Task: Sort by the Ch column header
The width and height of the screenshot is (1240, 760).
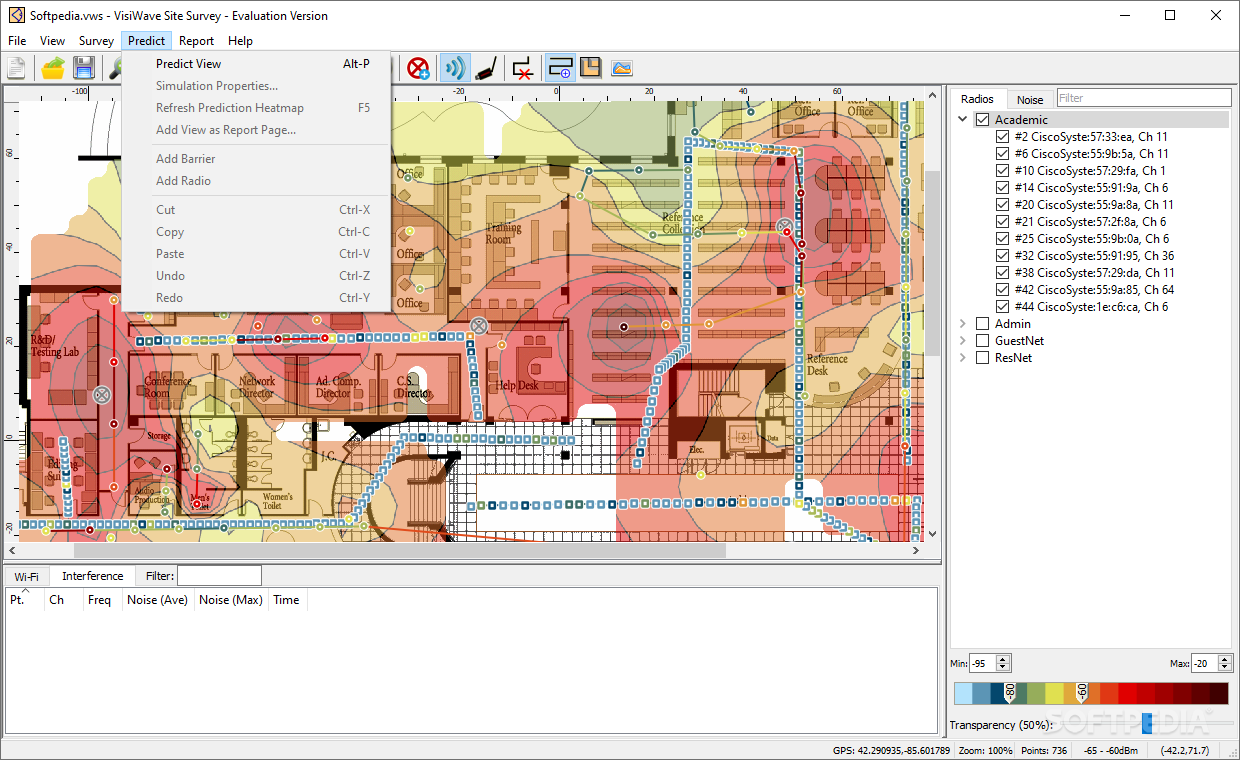Action: tap(63, 600)
